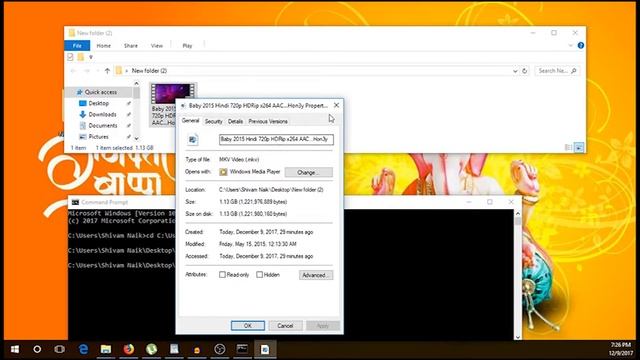Image resolution: width=640 pixels, height=360 pixels.
Task: Open Task View from the taskbar
Action: (60, 349)
